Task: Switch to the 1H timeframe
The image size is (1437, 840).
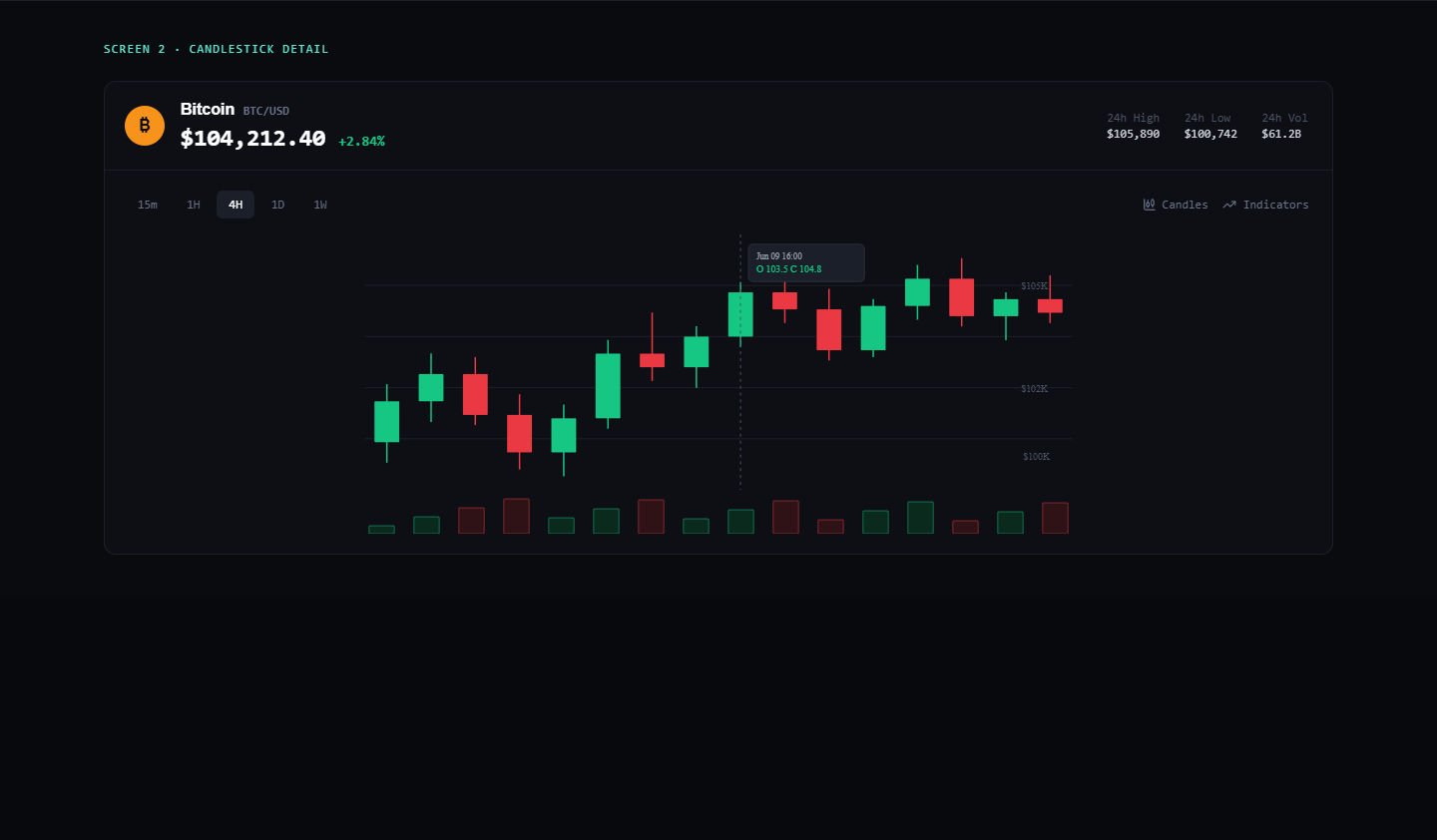Action: pyautogui.click(x=194, y=205)
